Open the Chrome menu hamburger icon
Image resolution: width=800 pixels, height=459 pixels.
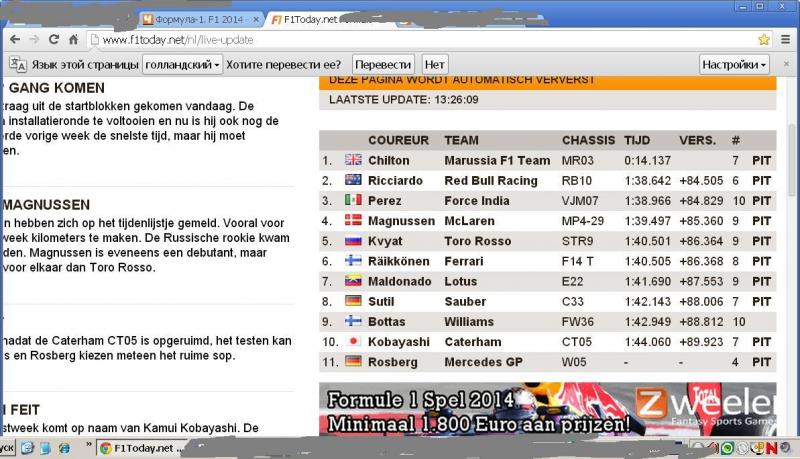(x=785, y=39)
